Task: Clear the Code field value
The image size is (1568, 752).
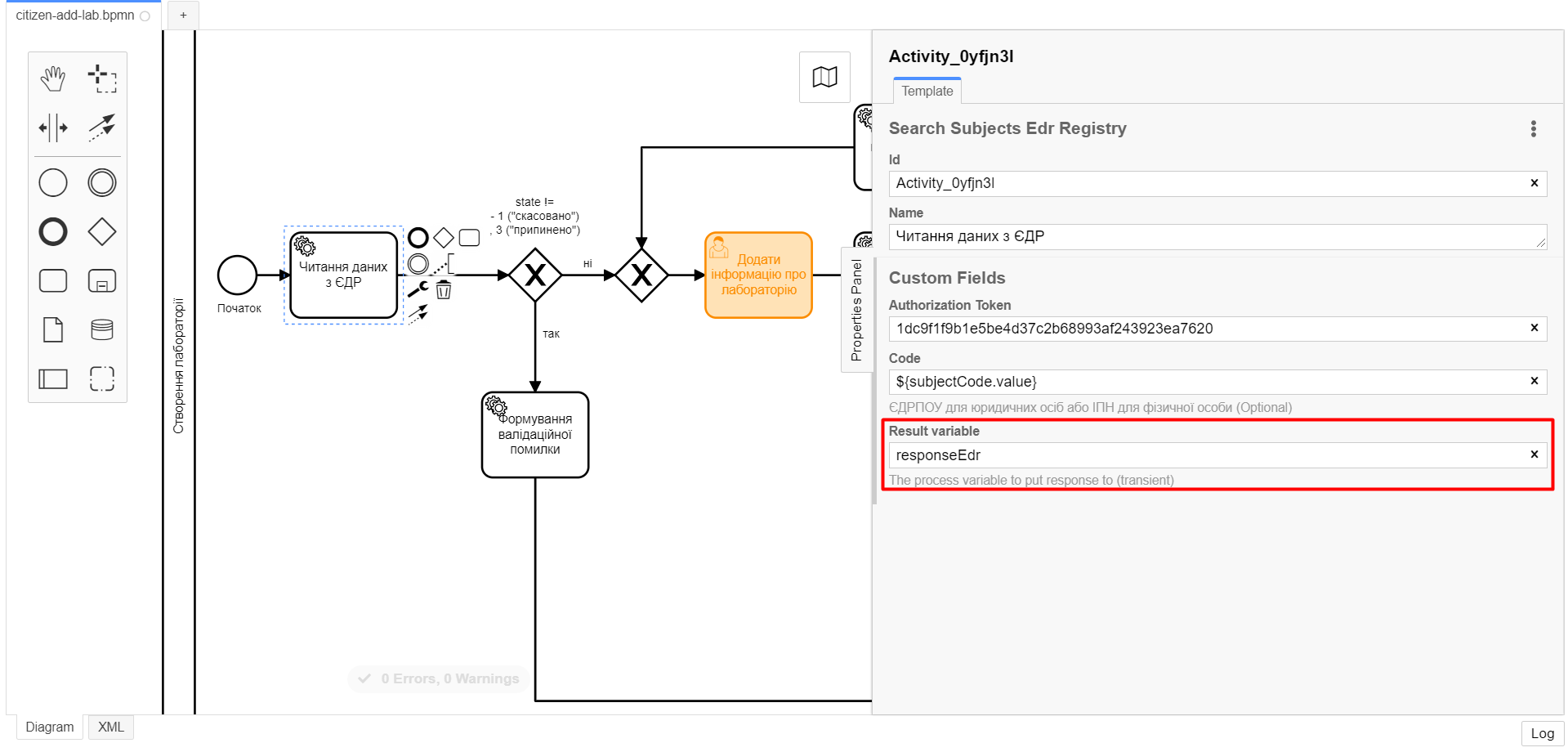Action: click(x=1534, y=381)
